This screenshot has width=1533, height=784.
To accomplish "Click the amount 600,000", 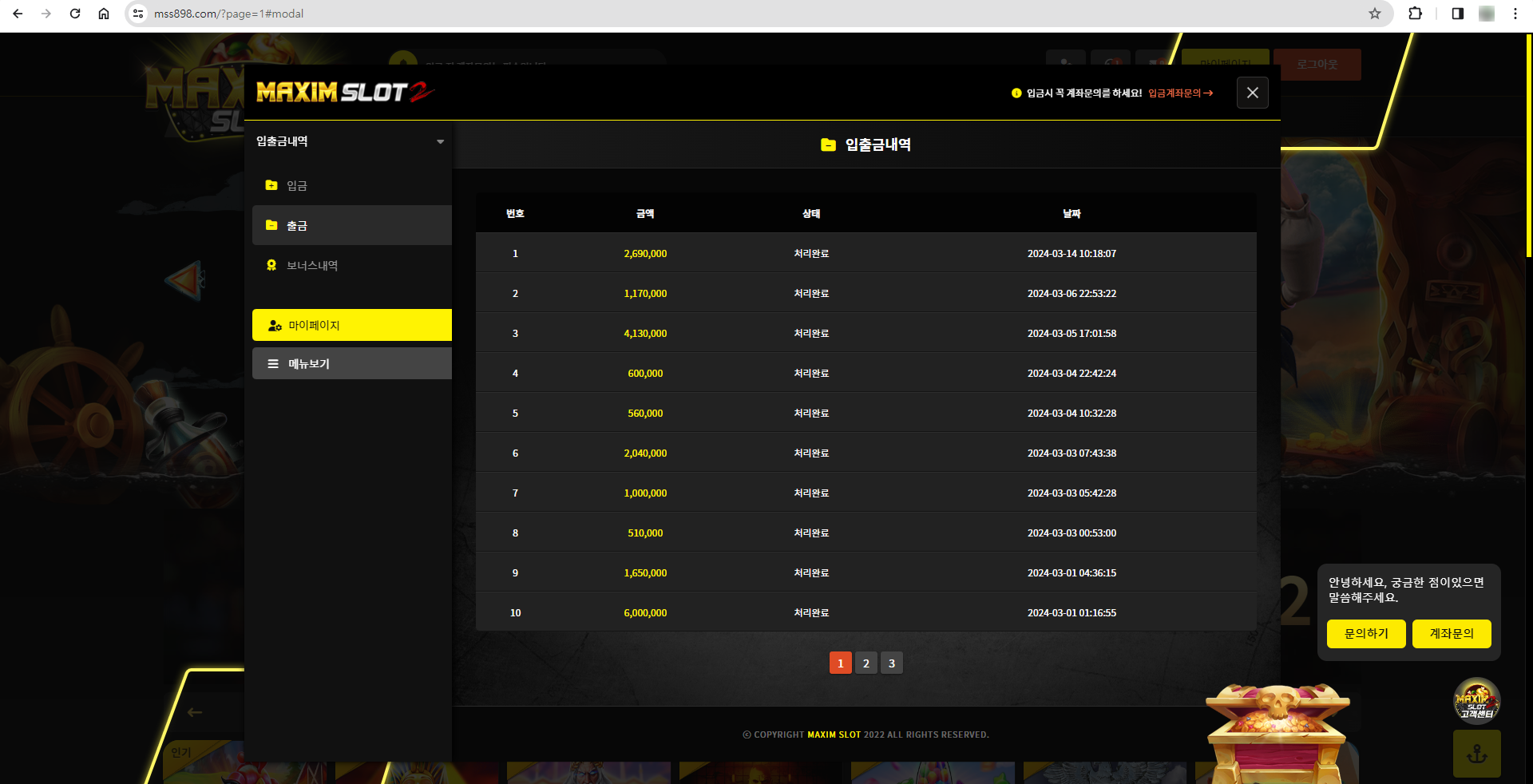I will point(645,374).
